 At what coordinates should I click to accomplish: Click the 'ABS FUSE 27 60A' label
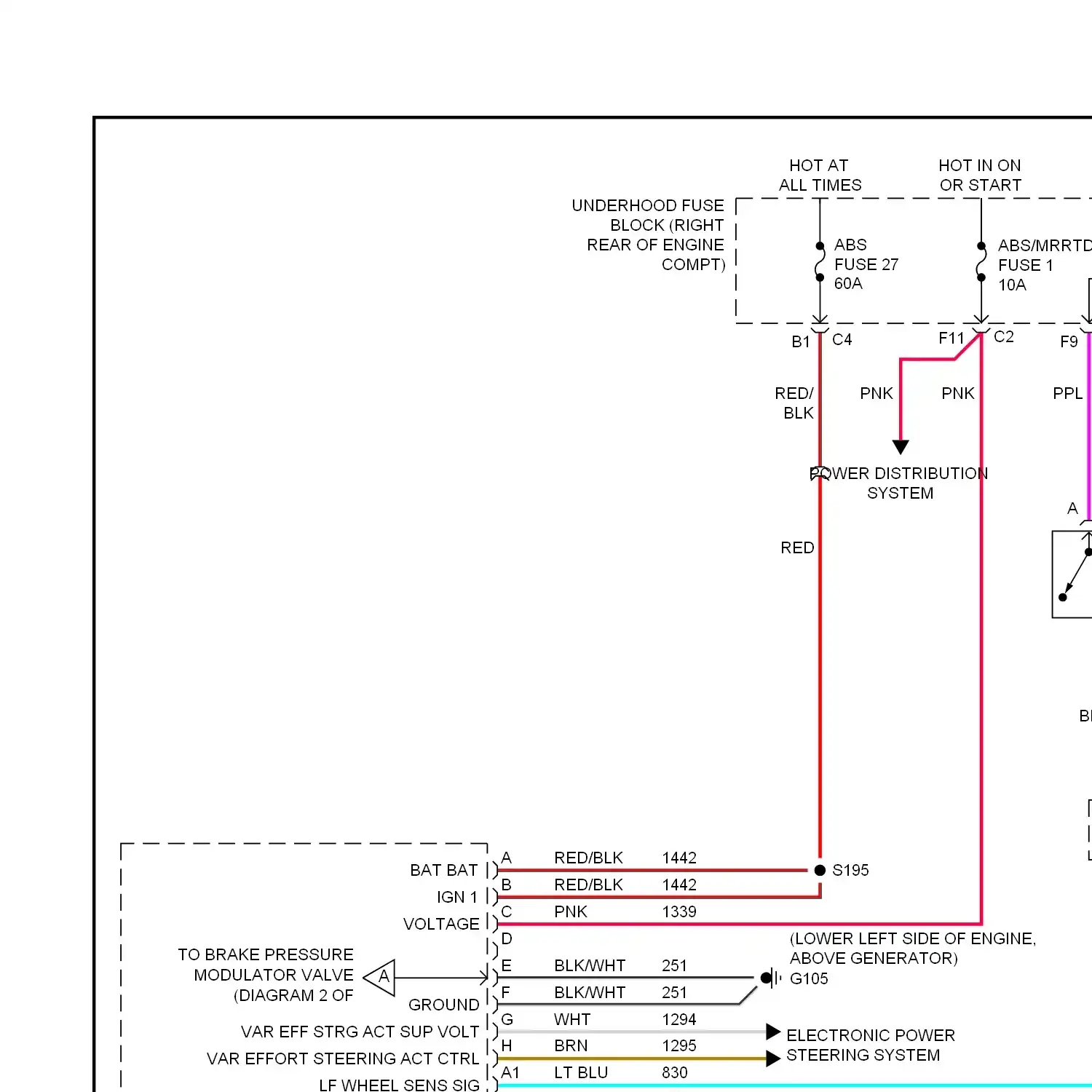pos(866,264)
